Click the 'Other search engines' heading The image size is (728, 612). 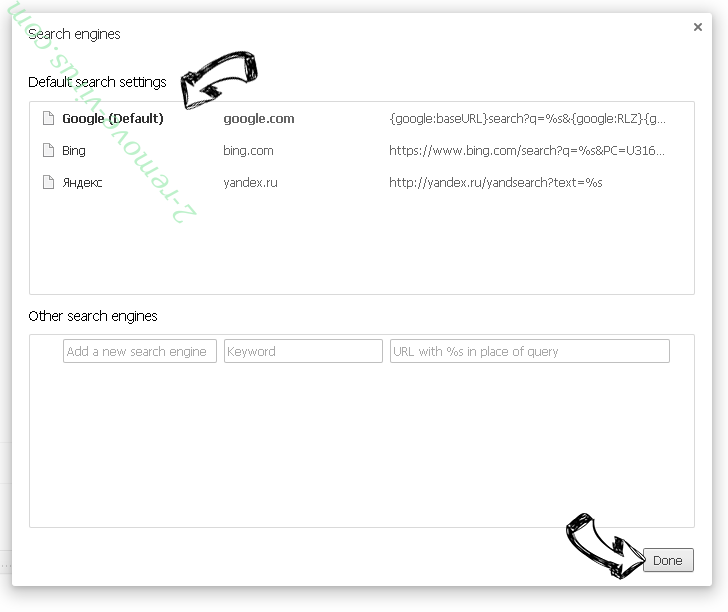[93, 316]
